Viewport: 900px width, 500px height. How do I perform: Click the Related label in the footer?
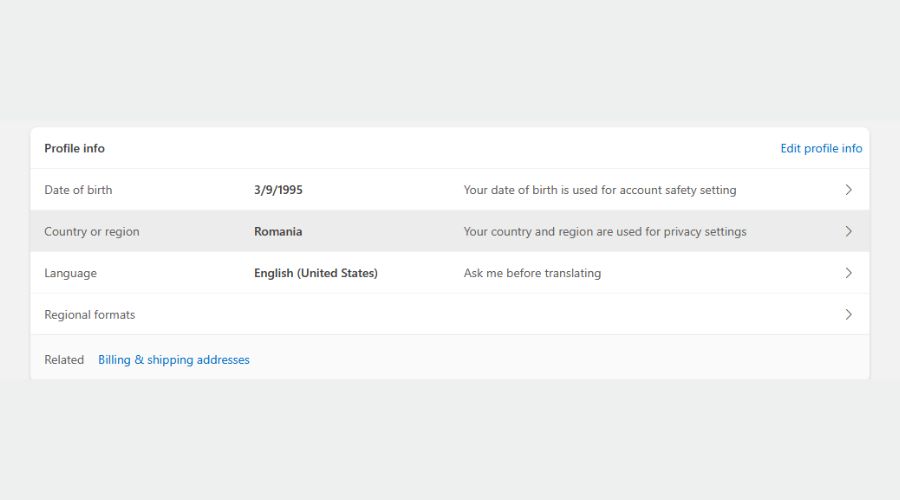[x=64, y=360]
